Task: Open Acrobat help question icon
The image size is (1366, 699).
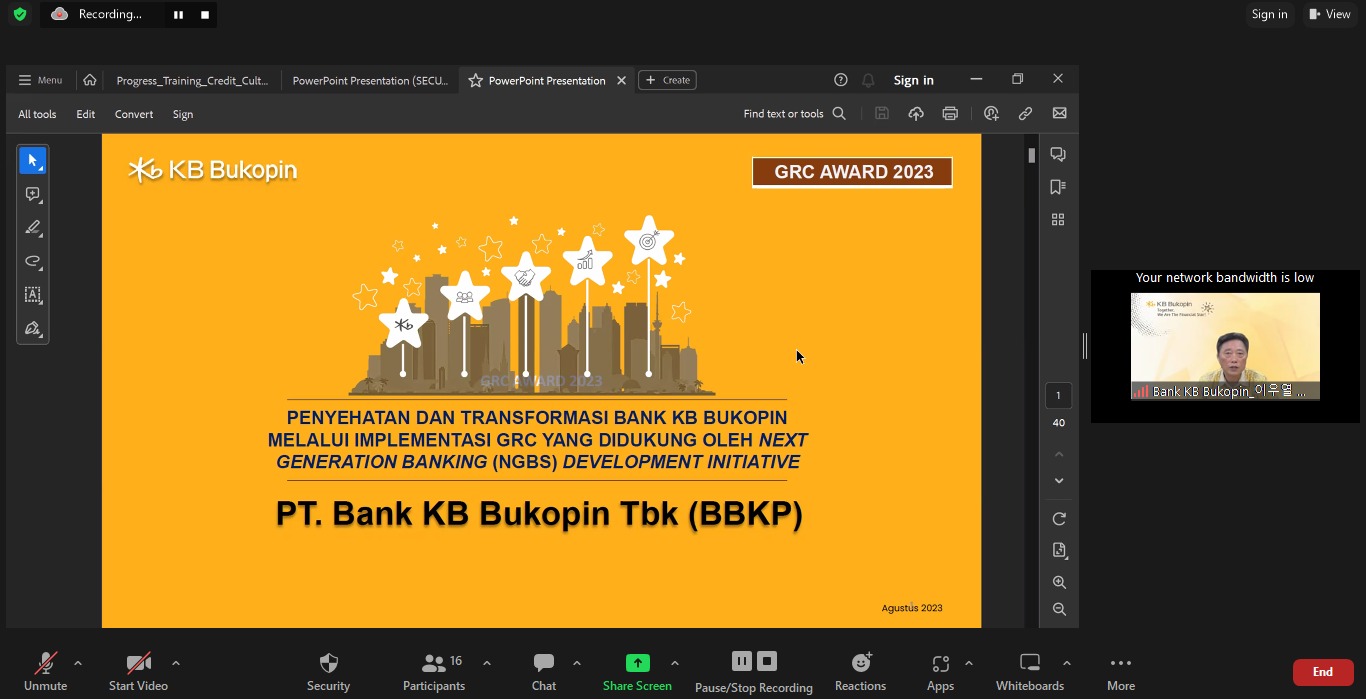Action: click(x=841, y=80)
